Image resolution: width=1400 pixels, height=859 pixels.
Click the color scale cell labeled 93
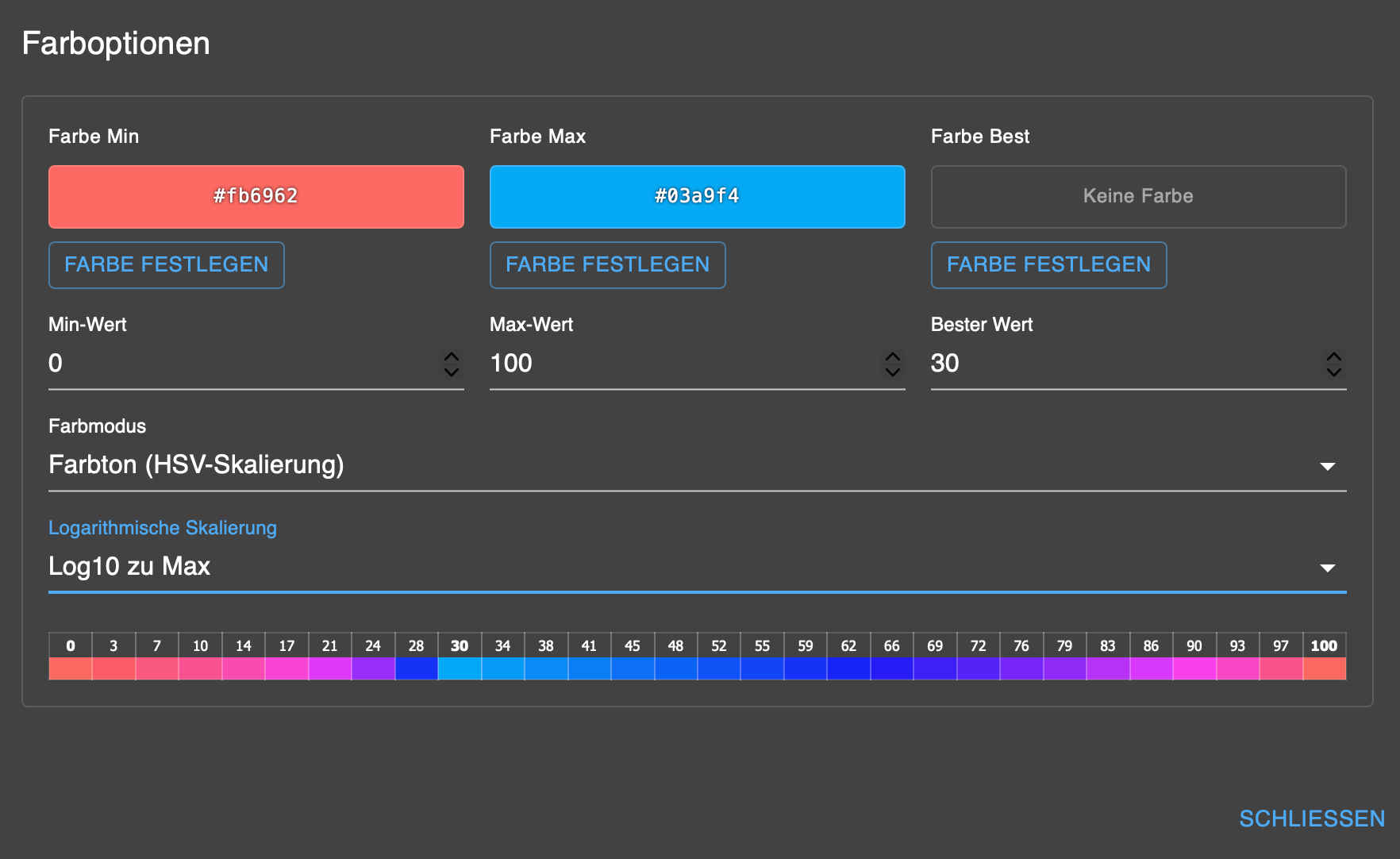(x=1238, y=657)
